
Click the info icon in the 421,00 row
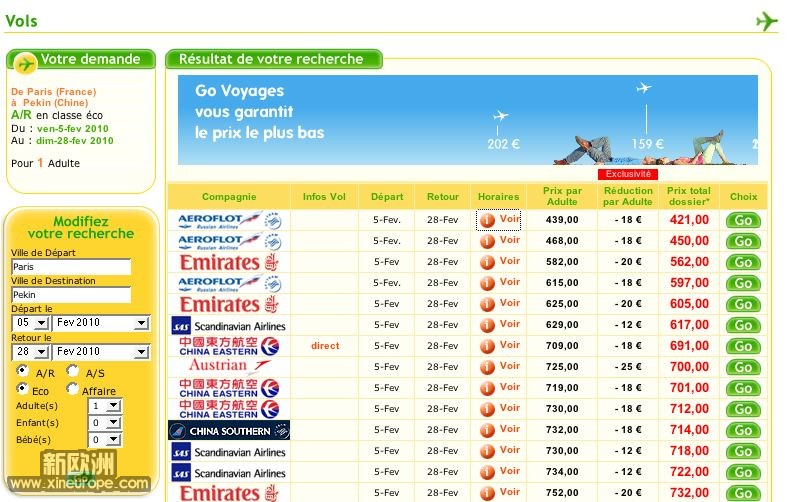click(487, 220)
